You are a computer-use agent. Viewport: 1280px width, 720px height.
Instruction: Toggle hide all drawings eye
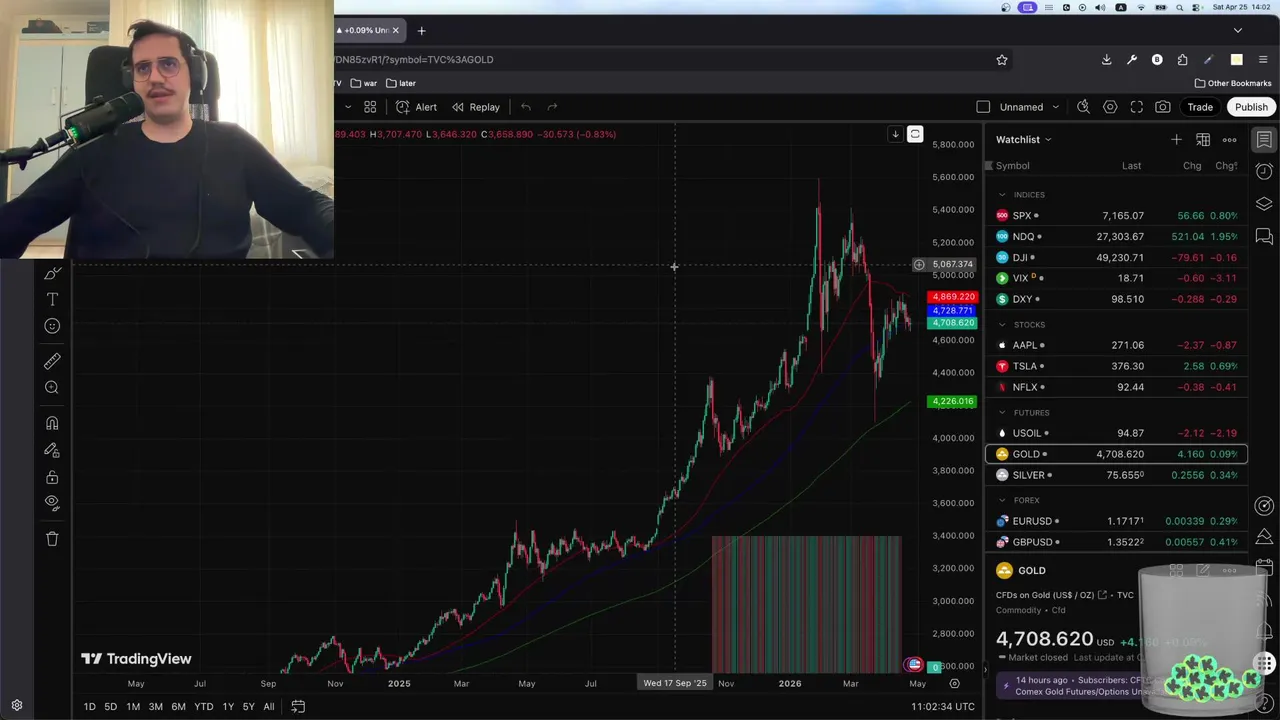(52, 503)
